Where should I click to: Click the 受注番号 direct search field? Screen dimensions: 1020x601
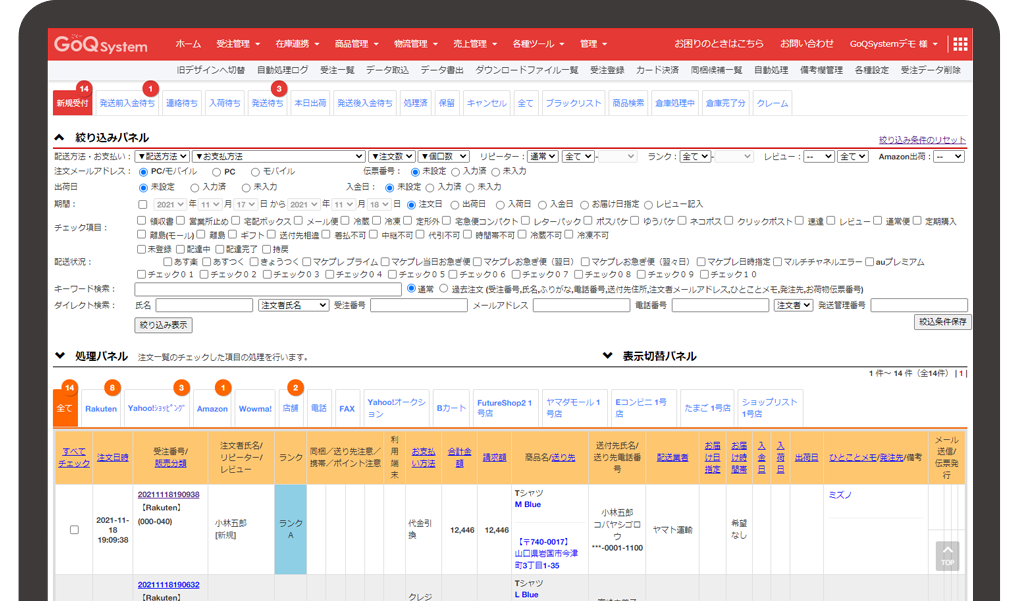pos(418,305)
